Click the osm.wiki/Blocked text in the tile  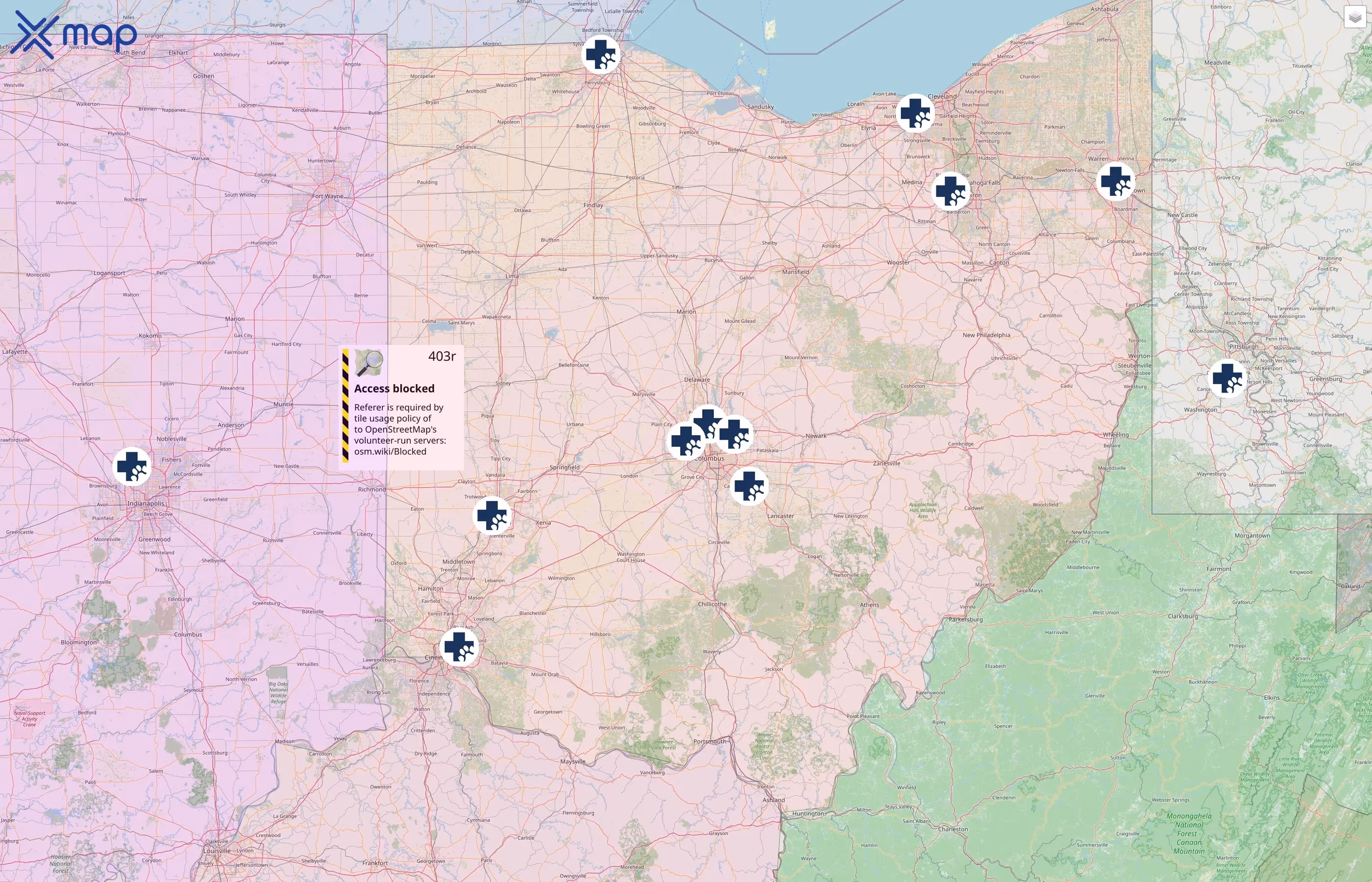tap(390, 451)
